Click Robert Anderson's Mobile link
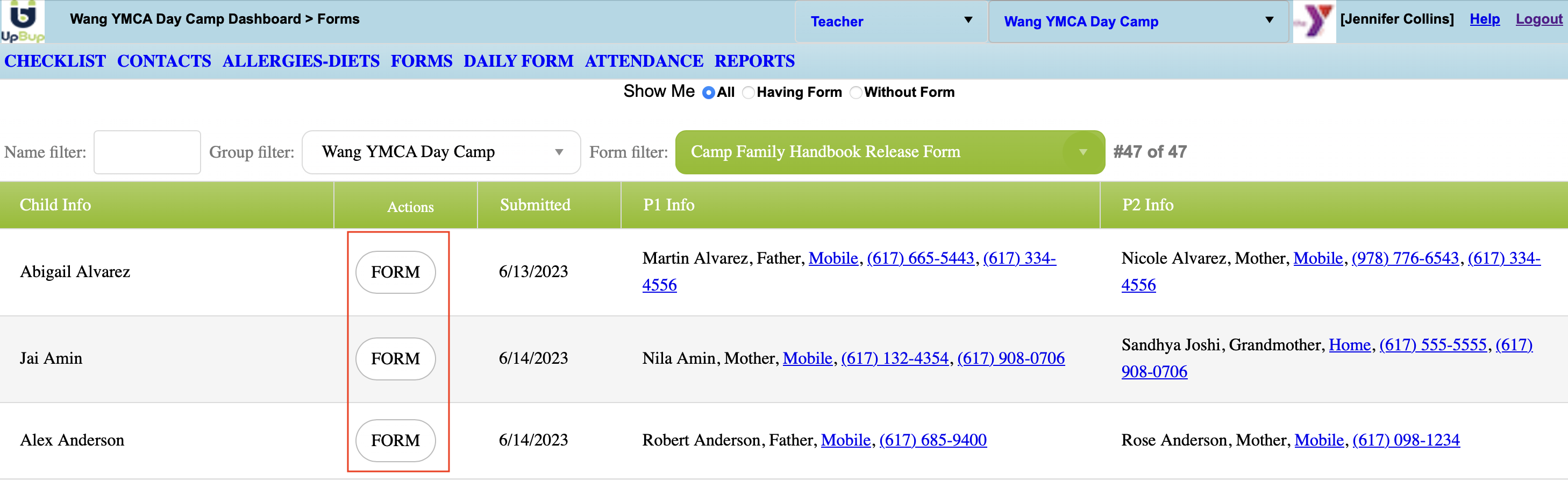Screen dimensions: 1568x480 point(845,440)
